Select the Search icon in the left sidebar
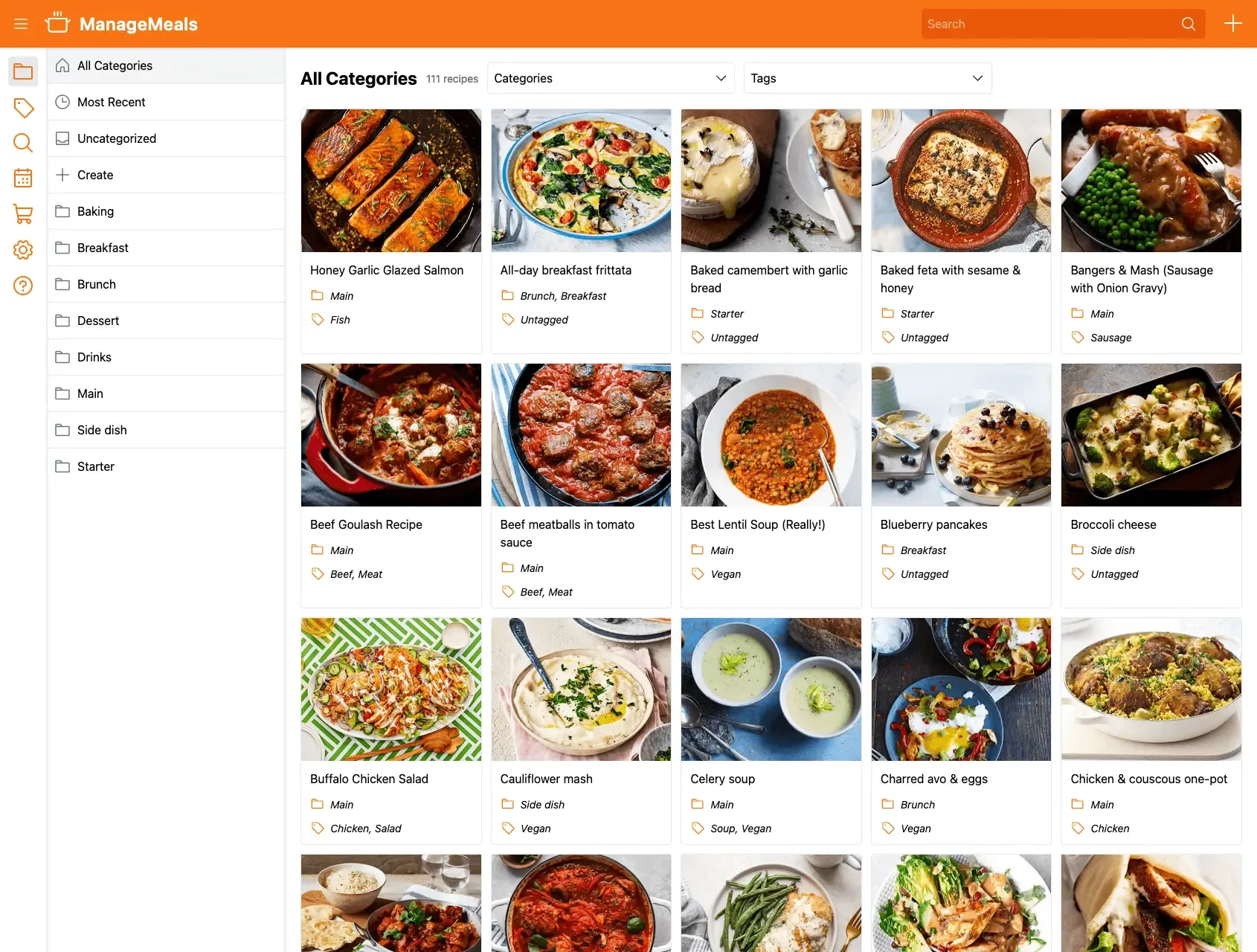1257x952 pixels. pos(23,142)
